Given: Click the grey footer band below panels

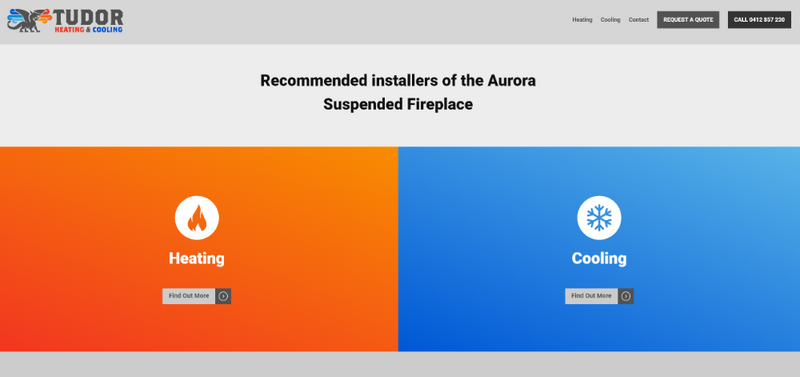Looking at the screenshot, I should tap(400, 364).
